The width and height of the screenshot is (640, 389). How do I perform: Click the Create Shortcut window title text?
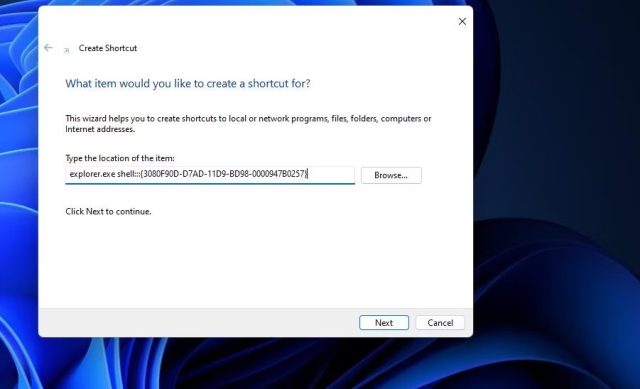tap(108, 48)
